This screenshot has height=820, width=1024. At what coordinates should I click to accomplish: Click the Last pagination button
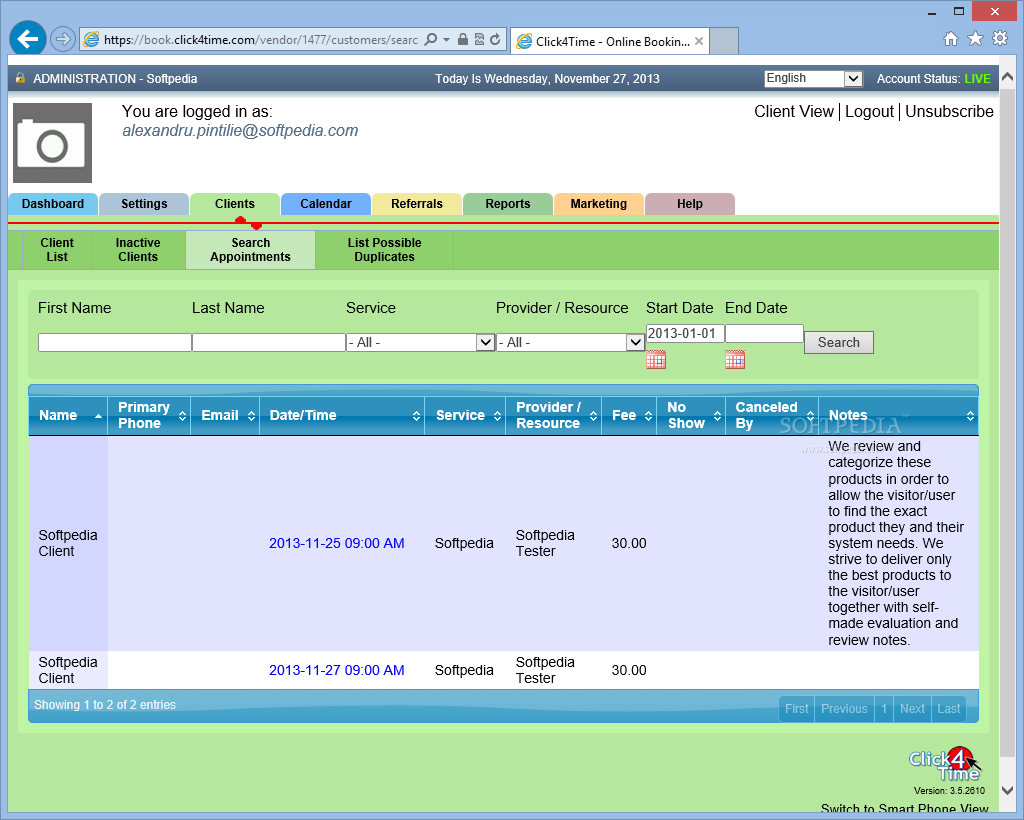pos(949,709)
